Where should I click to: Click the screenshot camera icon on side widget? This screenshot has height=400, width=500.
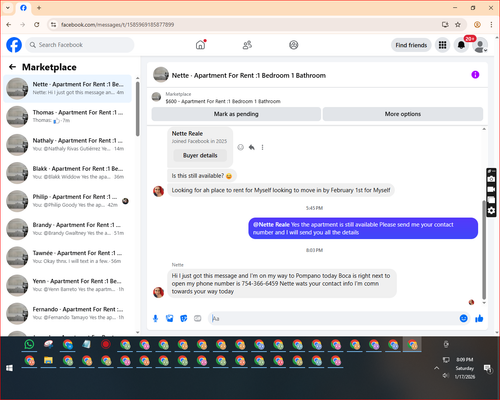(491, 179)
